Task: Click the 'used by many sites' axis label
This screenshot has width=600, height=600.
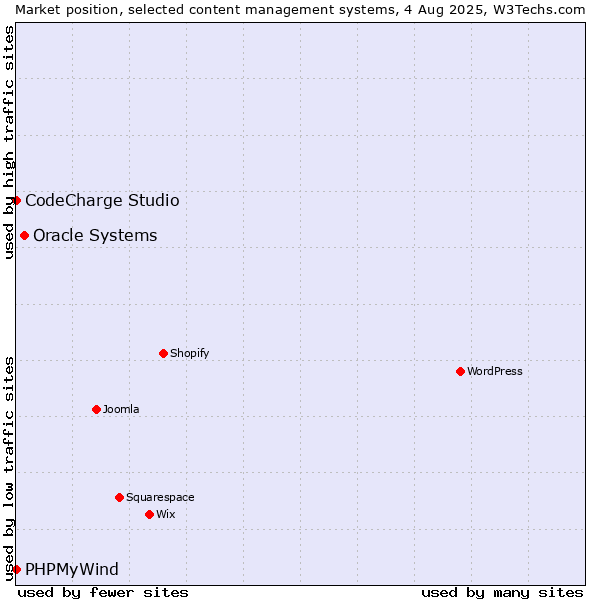Action: point(502,593)
